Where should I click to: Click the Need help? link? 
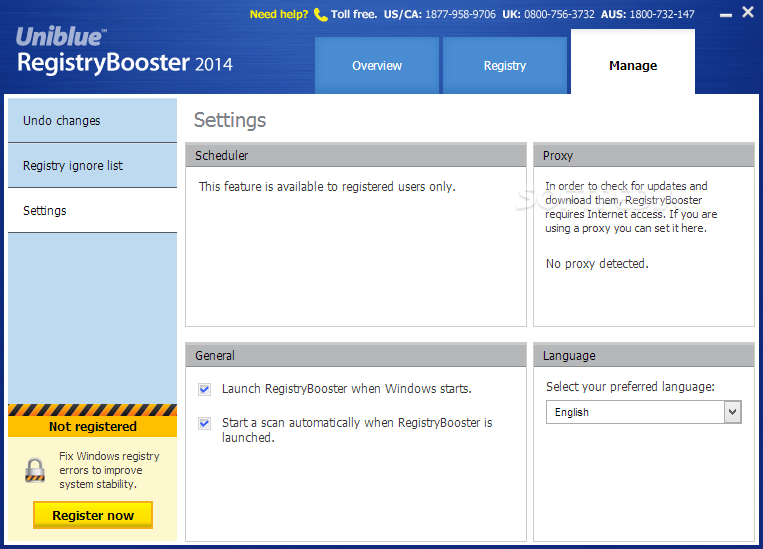coord(279,14)
